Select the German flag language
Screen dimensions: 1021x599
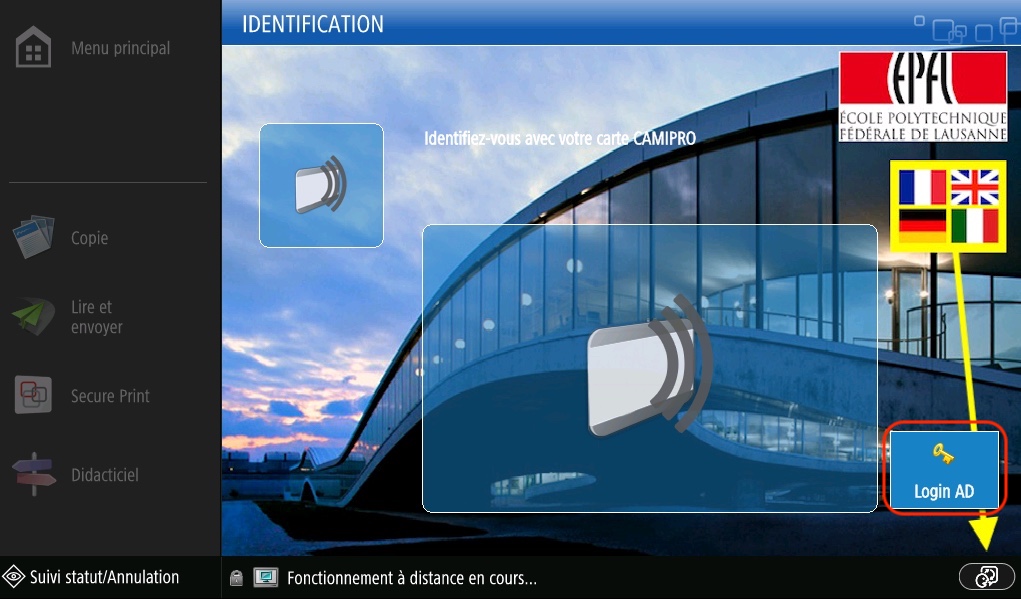pos(922,226)
